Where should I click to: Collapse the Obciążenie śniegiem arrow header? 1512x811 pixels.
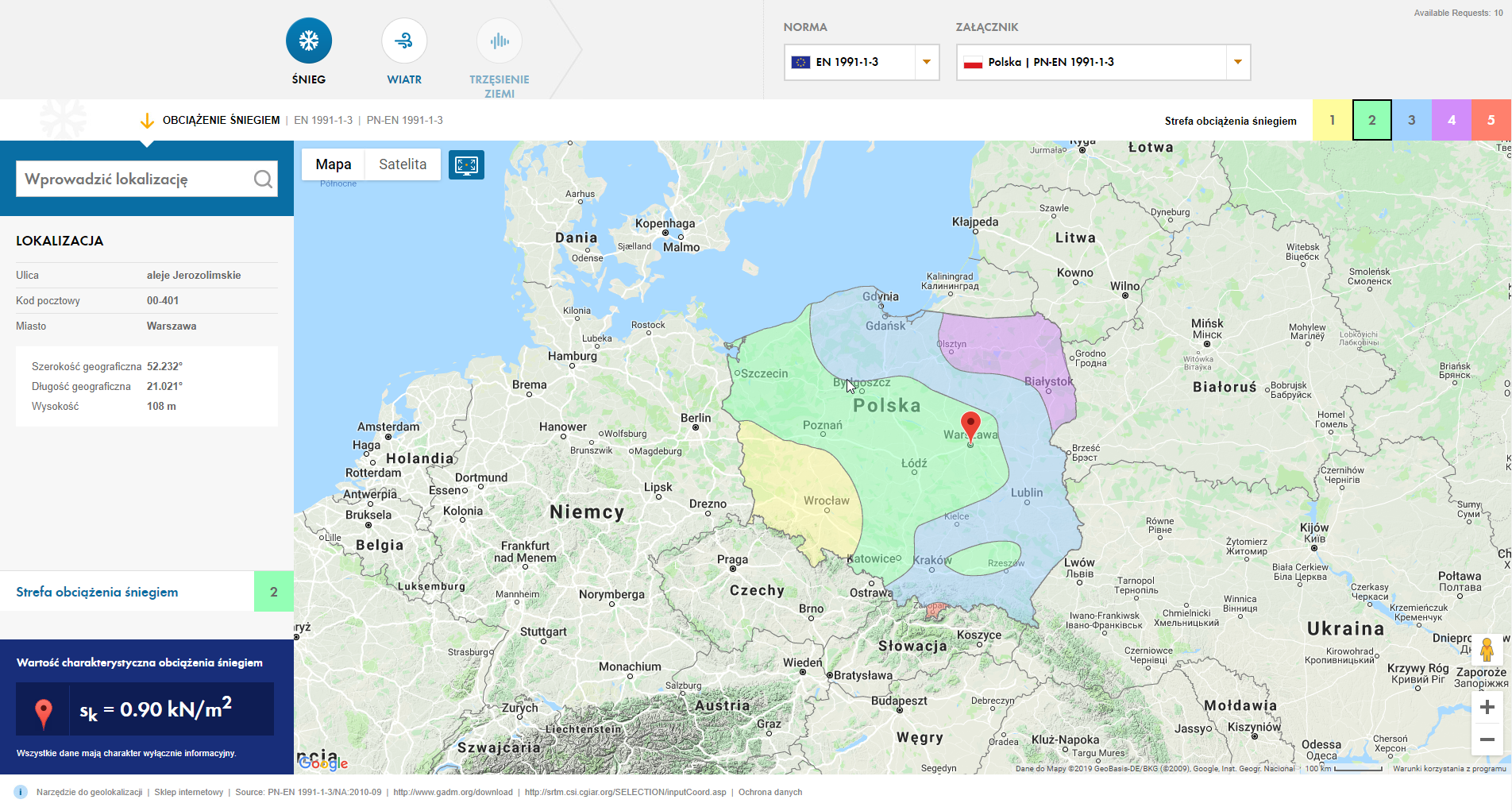click(147, 121)
